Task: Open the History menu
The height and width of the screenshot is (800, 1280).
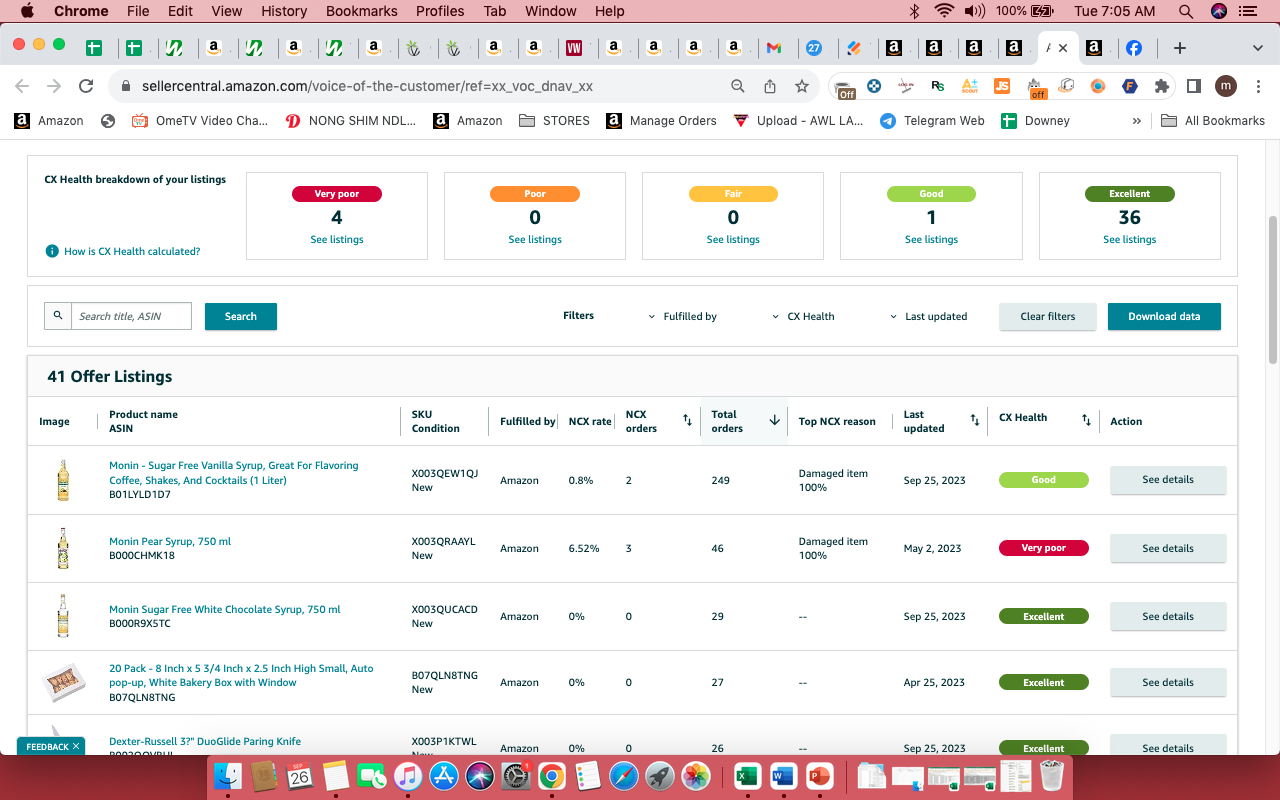Action: tap(284, 11)
